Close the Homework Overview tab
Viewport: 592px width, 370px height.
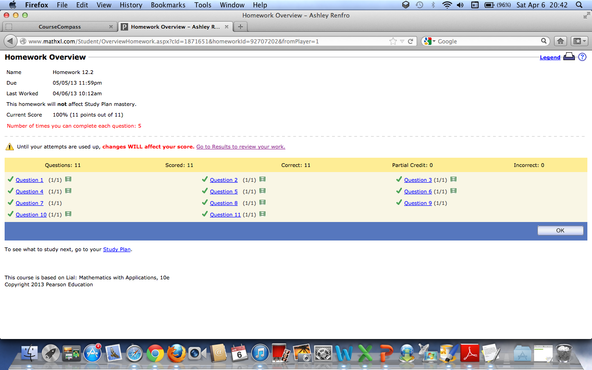coord(227,27)
